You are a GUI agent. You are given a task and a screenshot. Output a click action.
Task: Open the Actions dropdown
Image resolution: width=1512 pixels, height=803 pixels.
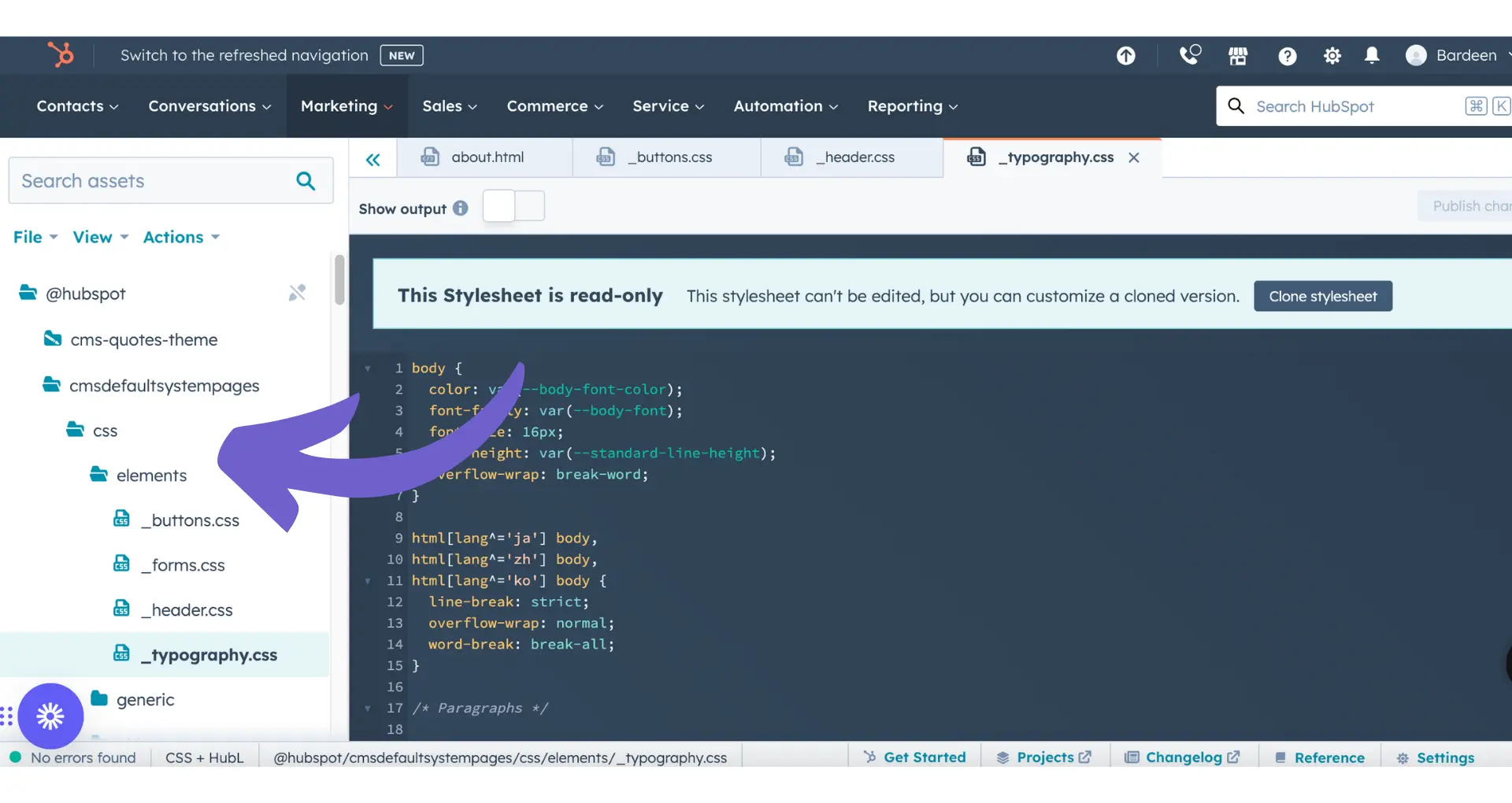[x=181, y=237]
